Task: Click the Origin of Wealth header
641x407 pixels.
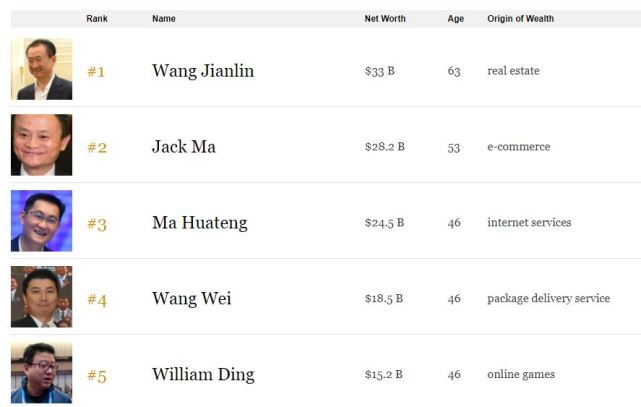Action: tap(520, 19)
